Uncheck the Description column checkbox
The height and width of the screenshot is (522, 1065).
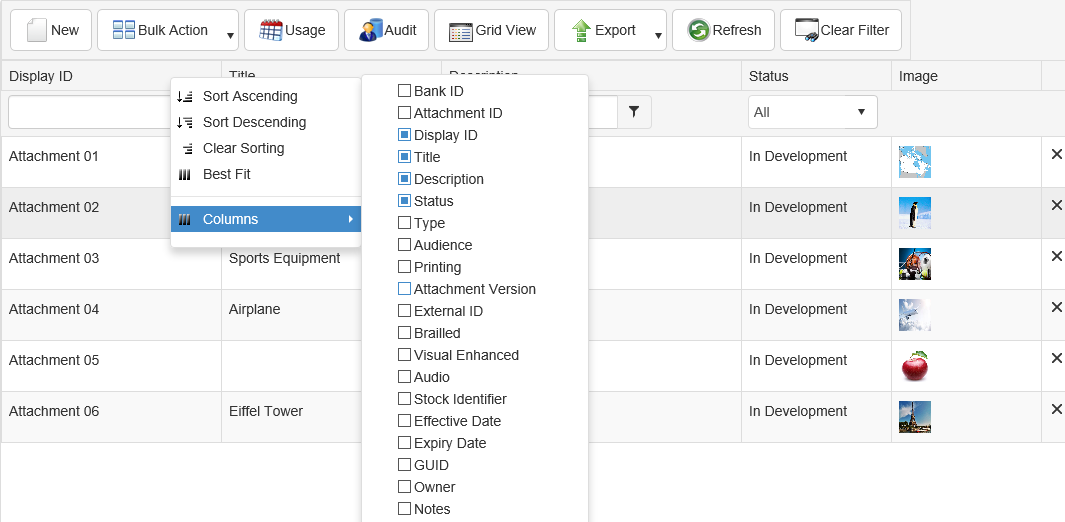pyautogui.click(x=405, y=179)
